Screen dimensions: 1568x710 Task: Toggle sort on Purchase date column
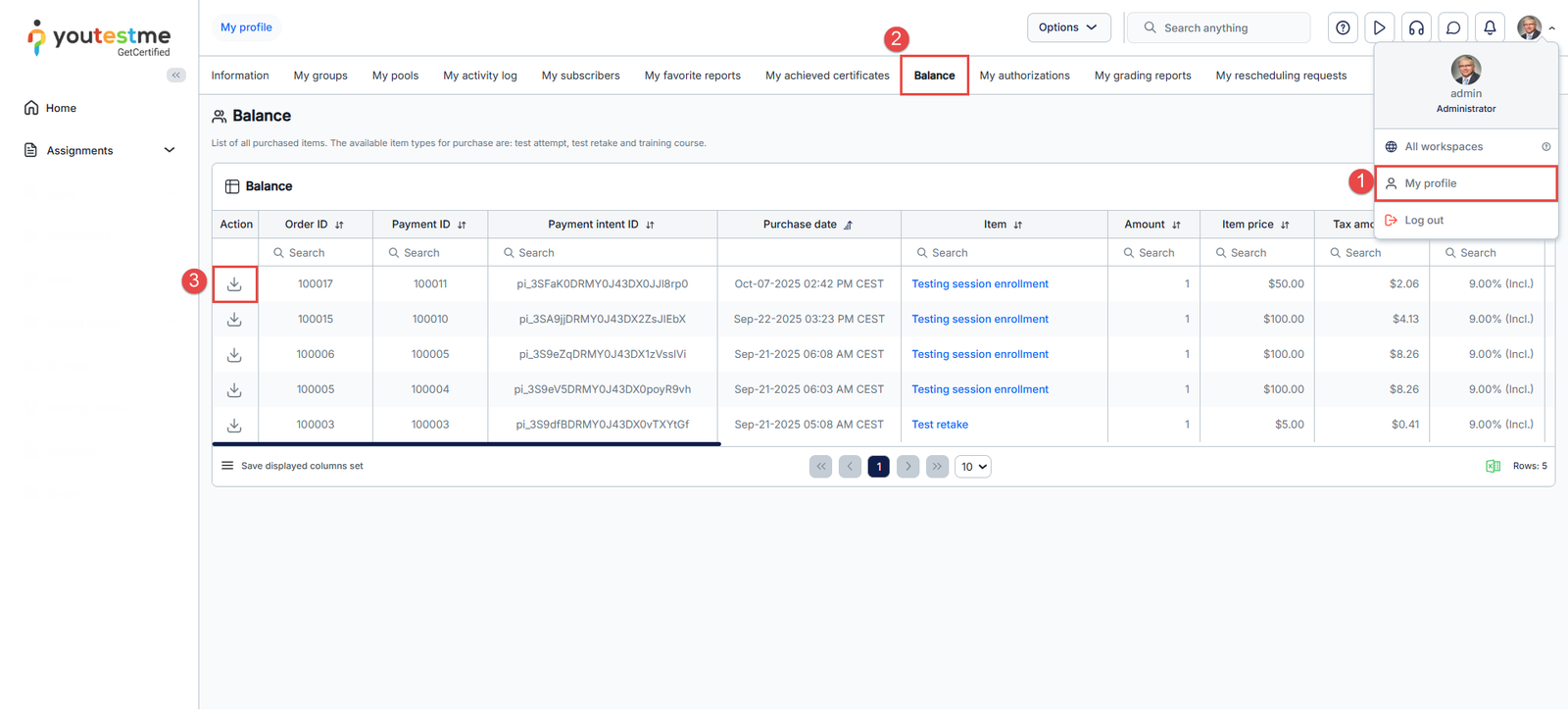point(848,226)
